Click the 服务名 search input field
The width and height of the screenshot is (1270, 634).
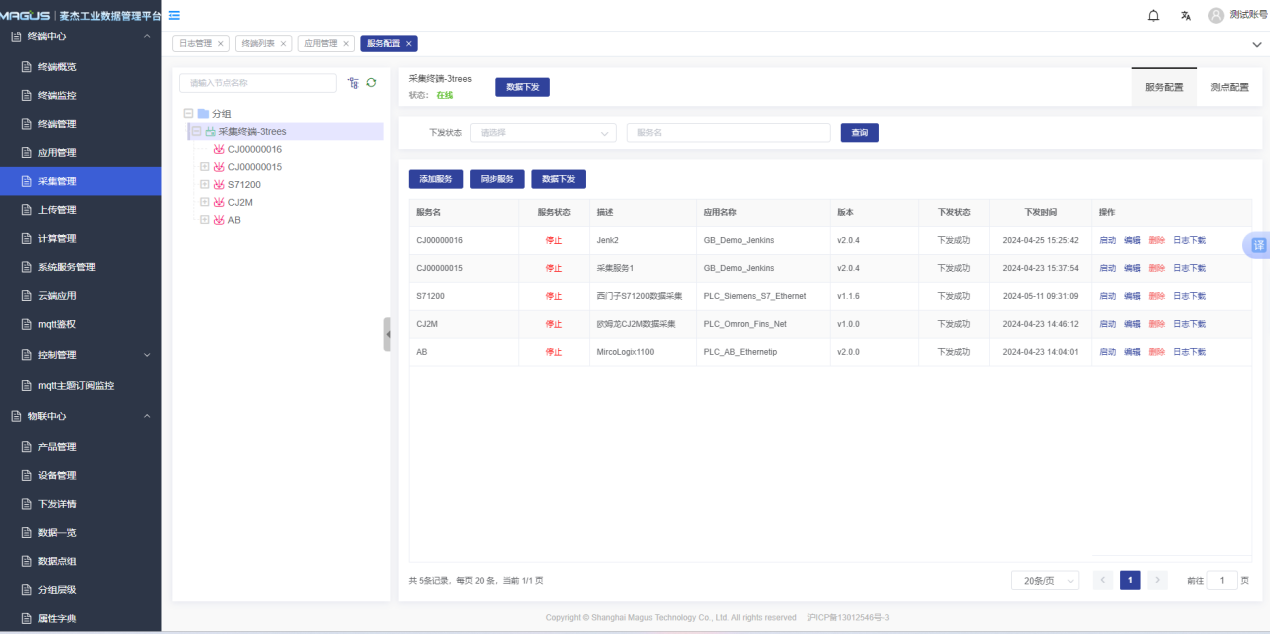(x=728, y=133)
